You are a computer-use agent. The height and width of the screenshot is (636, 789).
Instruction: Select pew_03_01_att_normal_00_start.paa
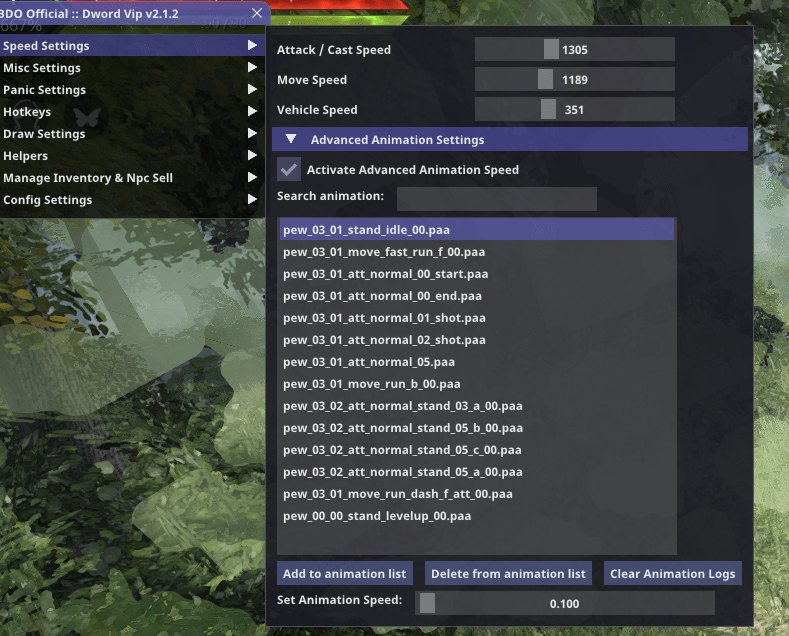pos(477,274)
